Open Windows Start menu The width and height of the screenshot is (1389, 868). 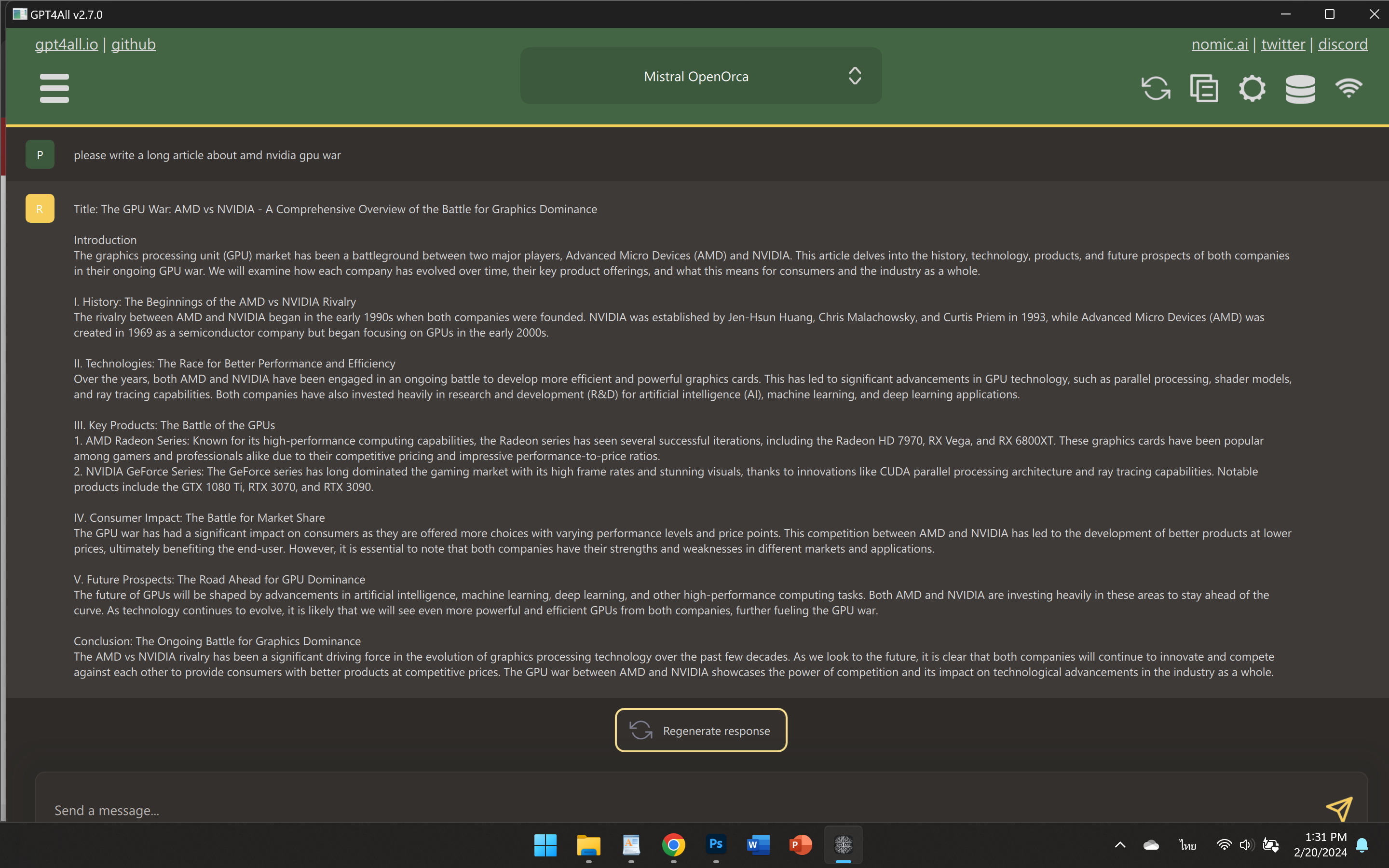click(545, 845)
